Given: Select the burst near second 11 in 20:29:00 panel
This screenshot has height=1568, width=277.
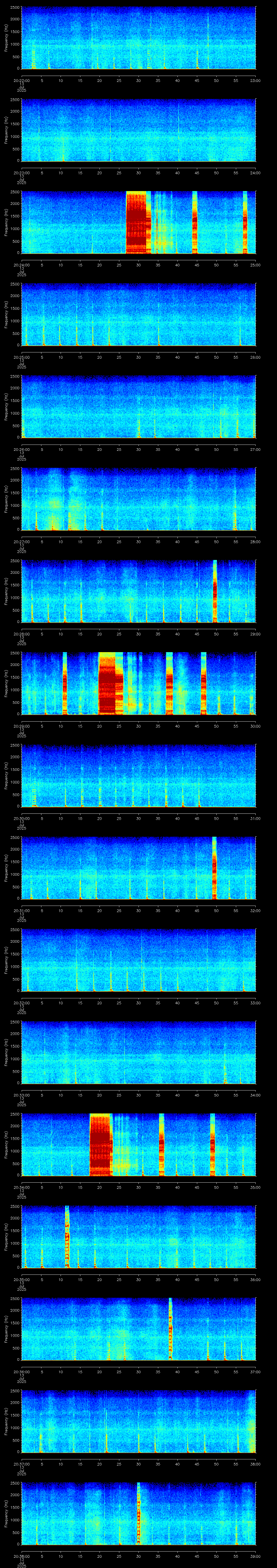Looking at the screenshot, I should (x=65, y=683).
